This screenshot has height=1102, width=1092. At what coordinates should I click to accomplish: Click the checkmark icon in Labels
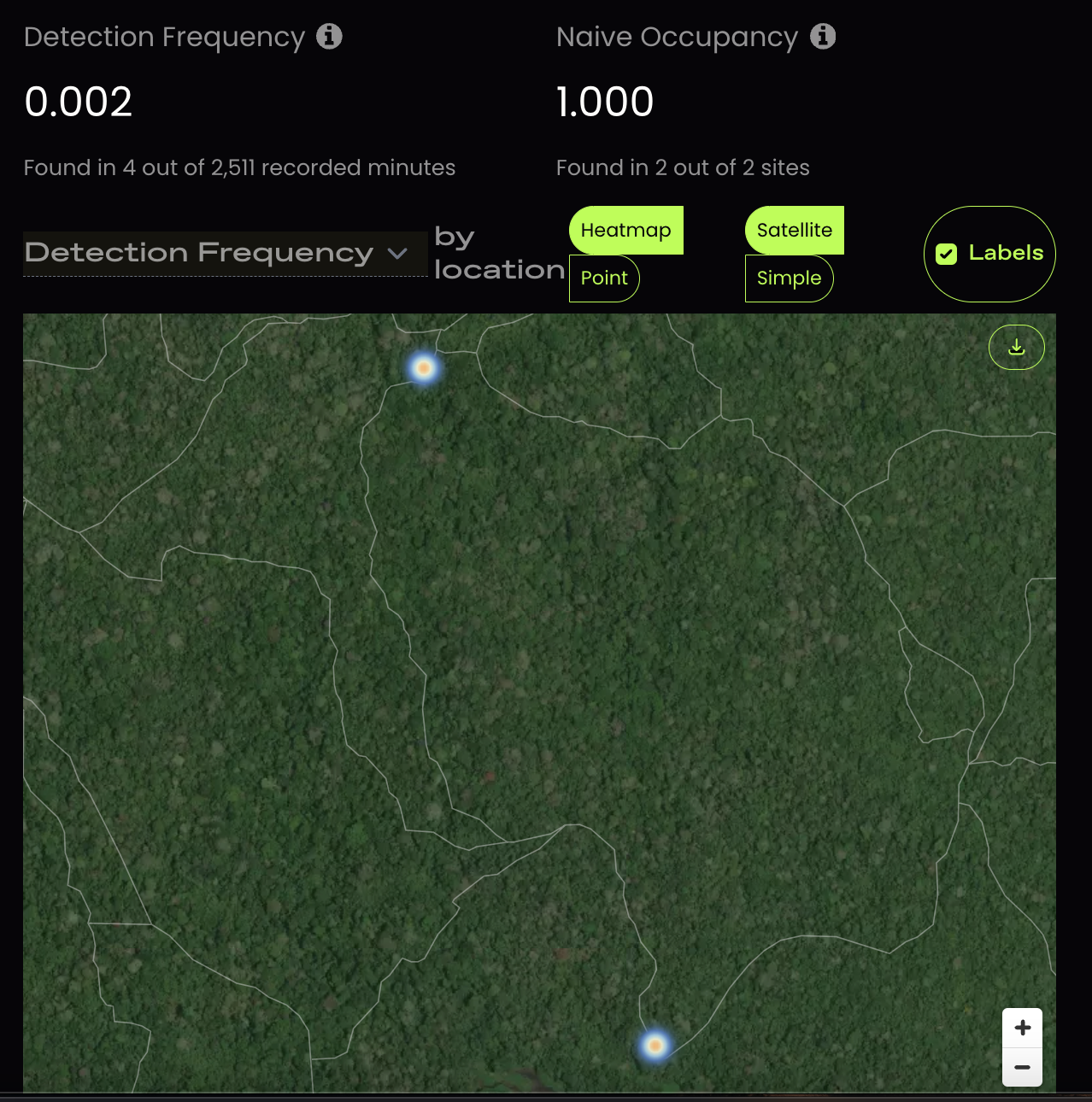pyautogui.click(x=946, y=254)
